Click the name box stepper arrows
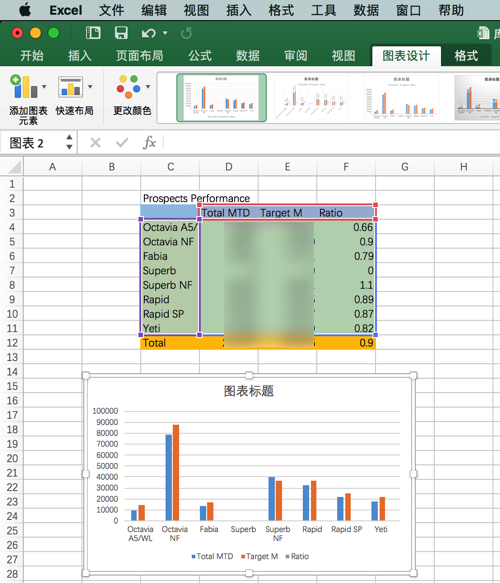Viewport: 500px width, 583px height. click(69, 142)
